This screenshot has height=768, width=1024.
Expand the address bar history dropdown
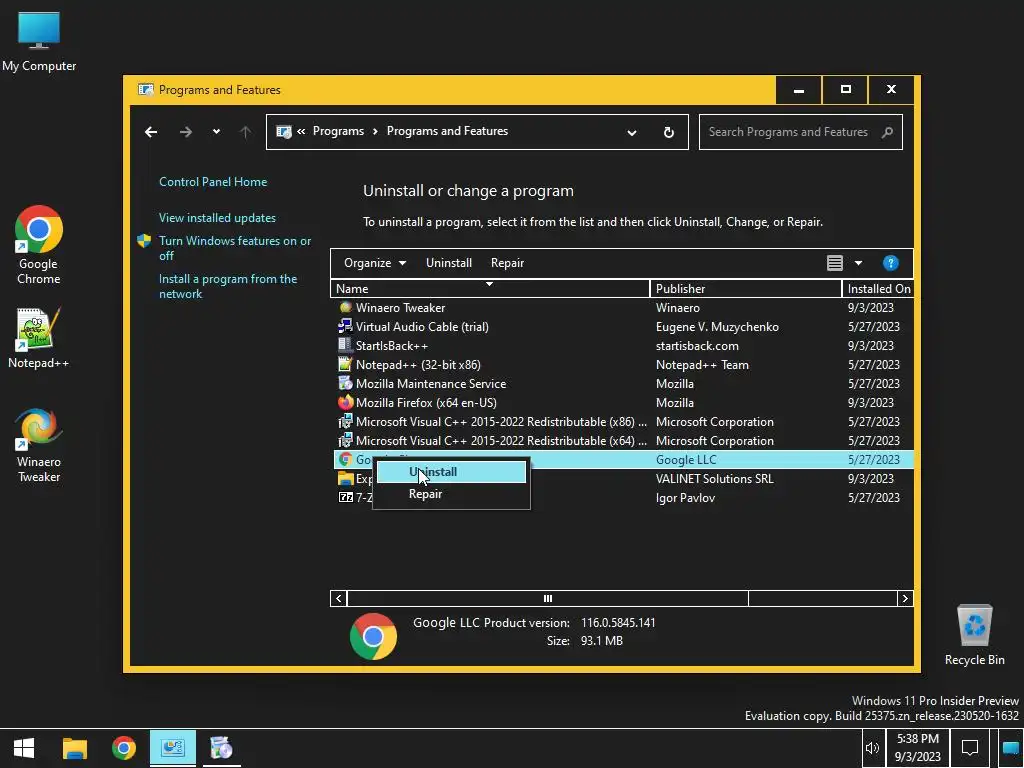[632, 133]
